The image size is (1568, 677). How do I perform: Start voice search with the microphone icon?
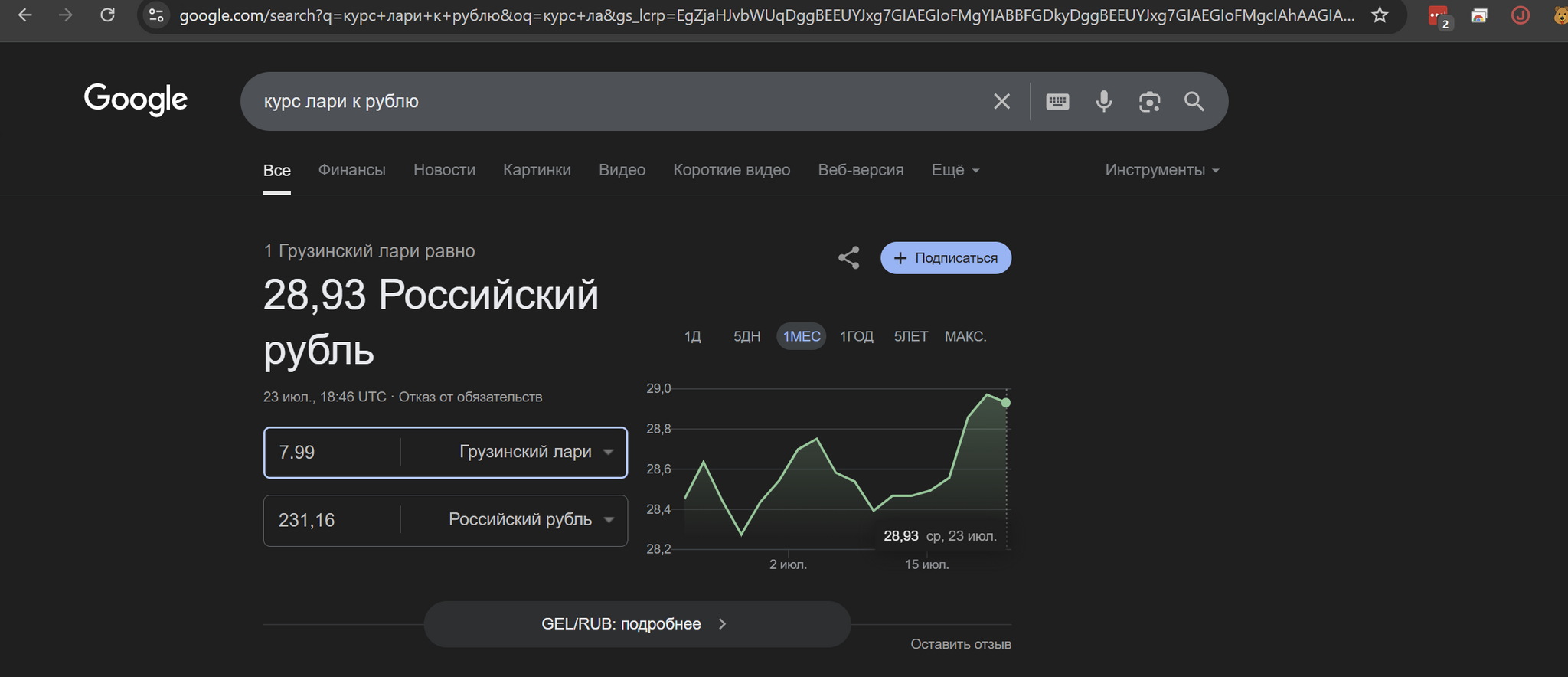click(x=1103, y=101)
